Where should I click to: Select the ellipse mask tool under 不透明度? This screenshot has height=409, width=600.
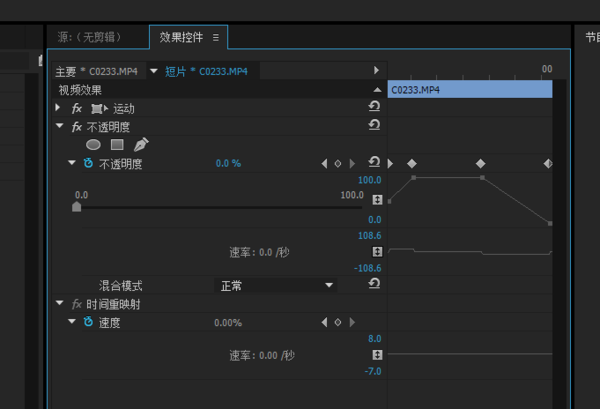coord(93,144)
